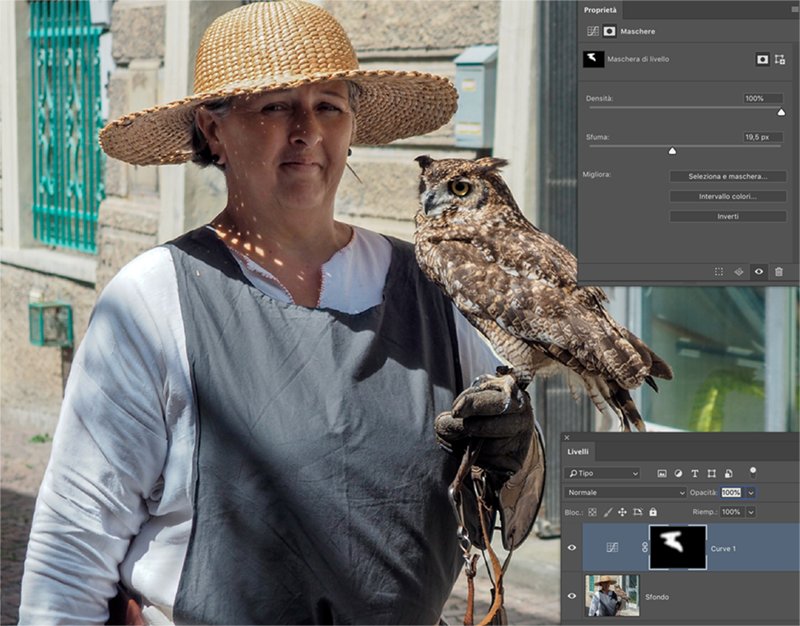Click the Seleziona e maschera button

point(728,176)
